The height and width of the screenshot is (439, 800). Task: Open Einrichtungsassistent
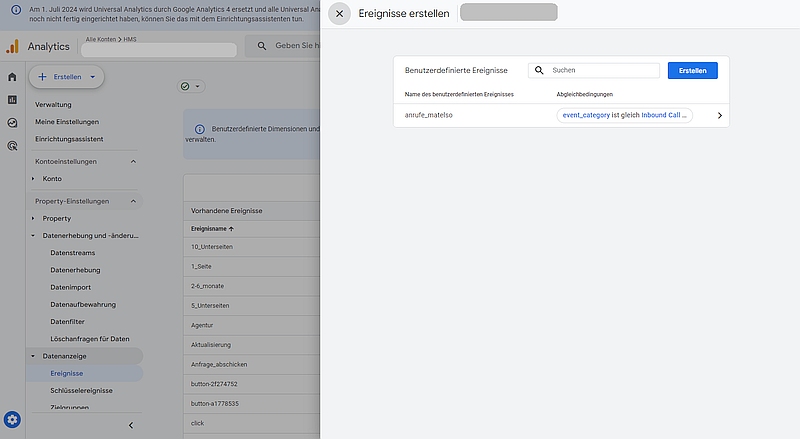tap(69, 139)
